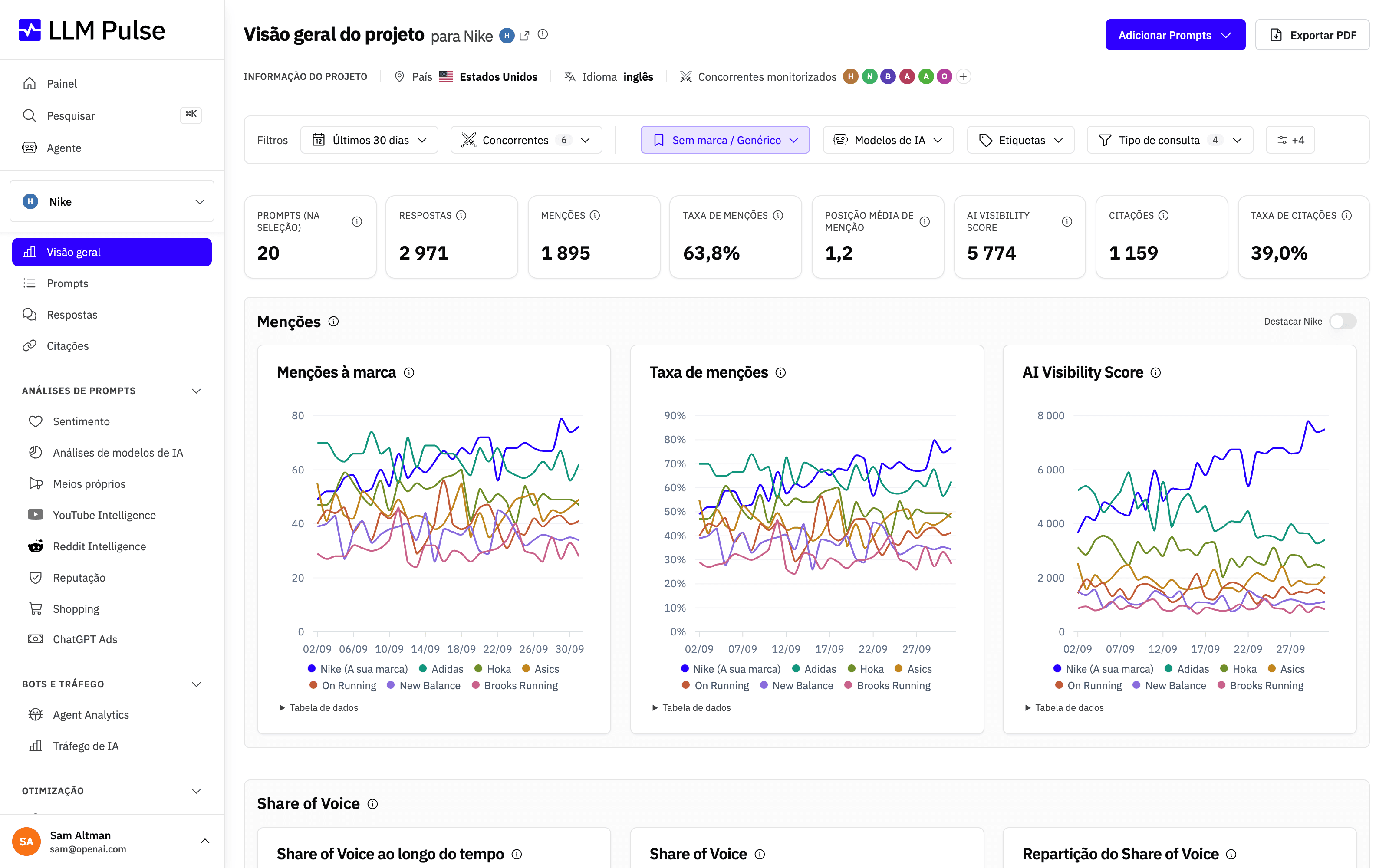Click Adicionar Prompts button
1389x868 pixels.
tap(1175, 35)
